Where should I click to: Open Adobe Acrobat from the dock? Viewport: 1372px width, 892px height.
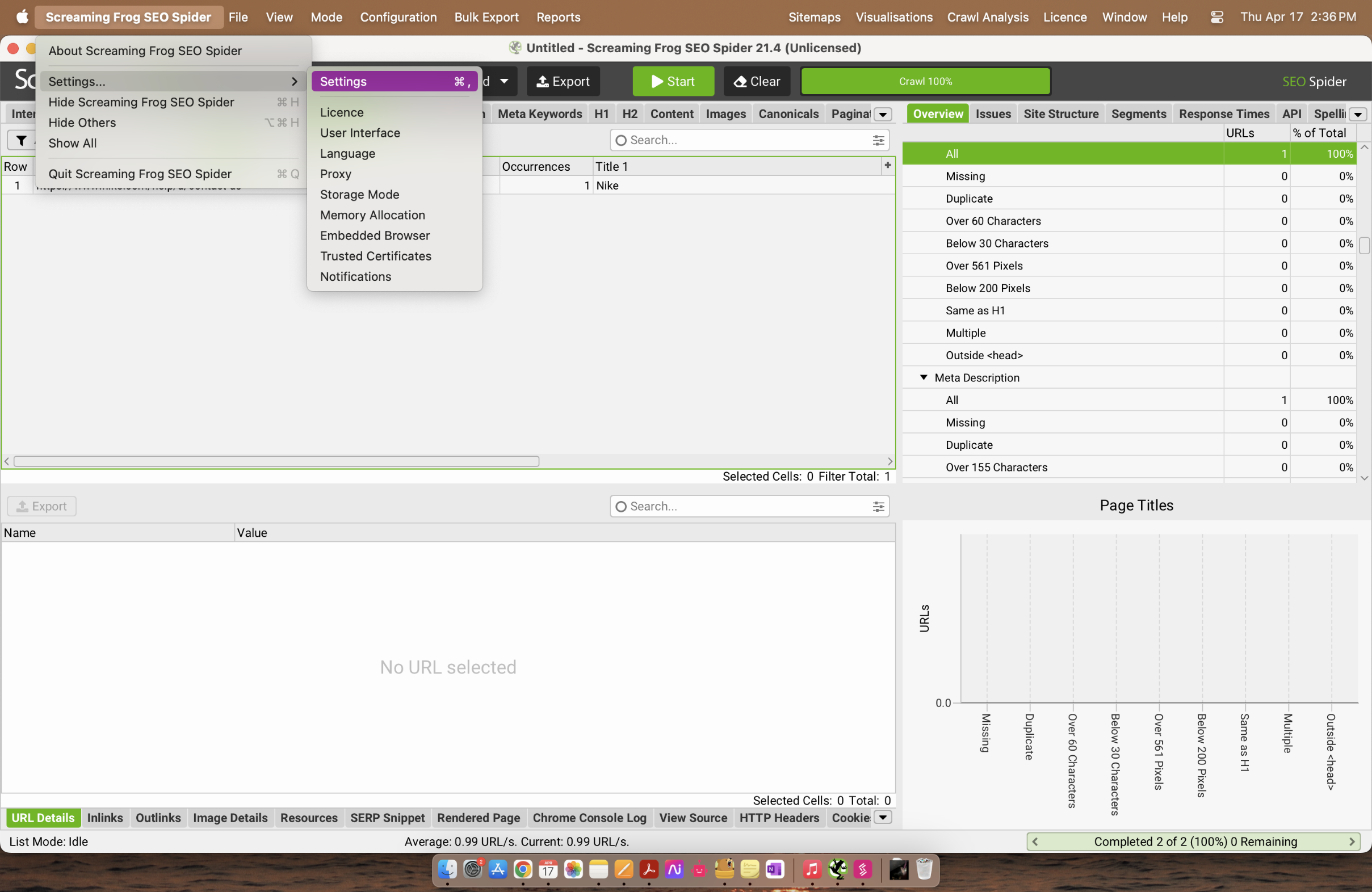(648, 869)
